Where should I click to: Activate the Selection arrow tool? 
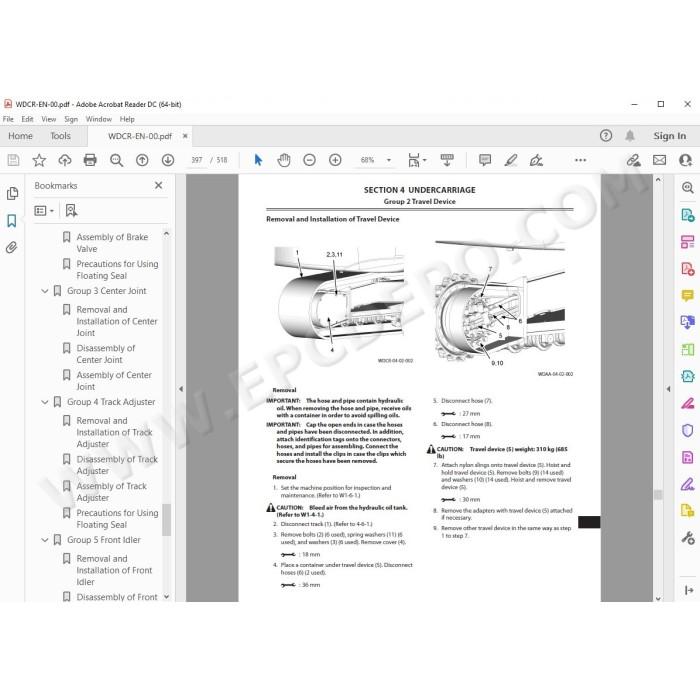[258, 160]
